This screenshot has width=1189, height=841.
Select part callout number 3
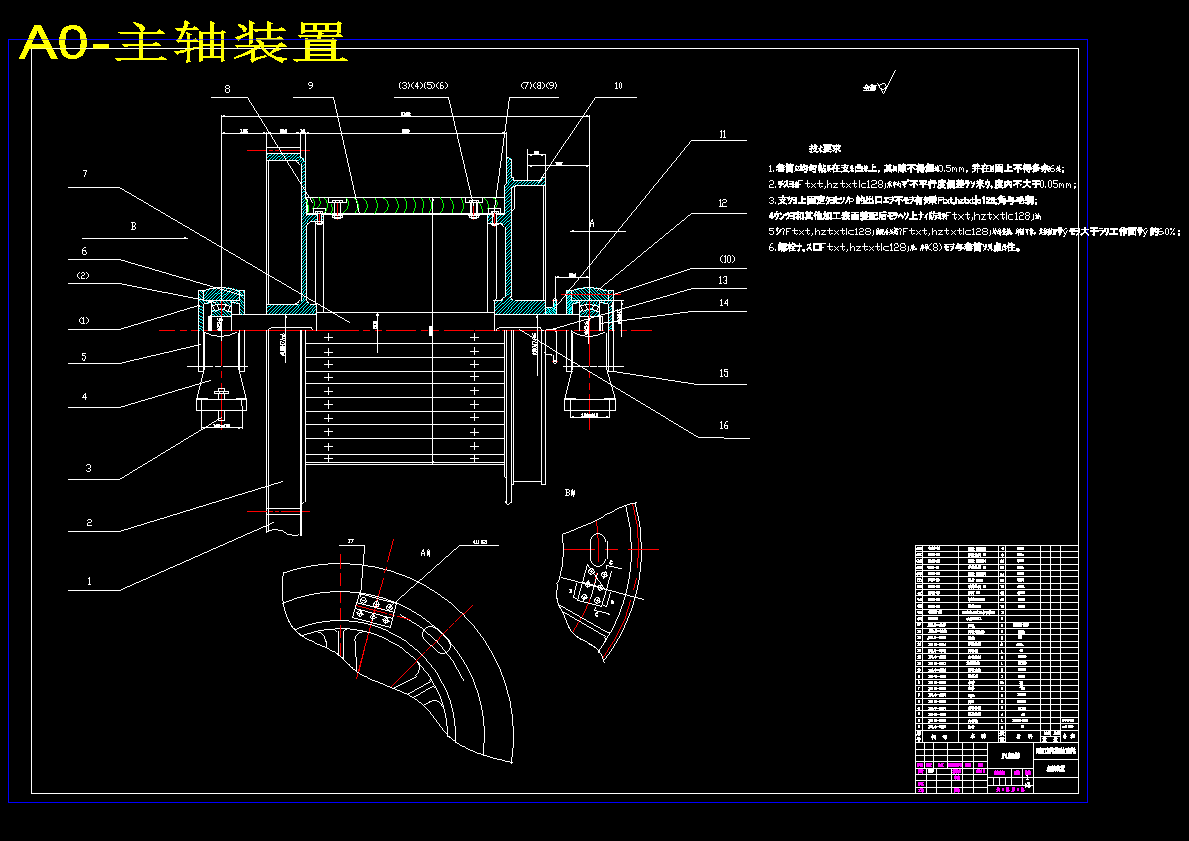[x=89, y=468]
